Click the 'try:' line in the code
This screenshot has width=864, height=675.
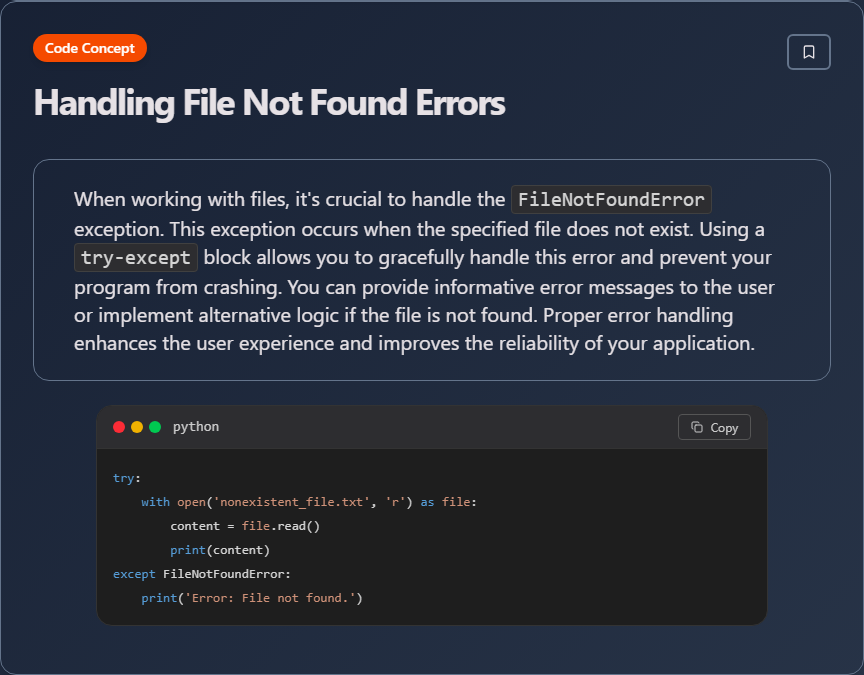tap(127, 478)
